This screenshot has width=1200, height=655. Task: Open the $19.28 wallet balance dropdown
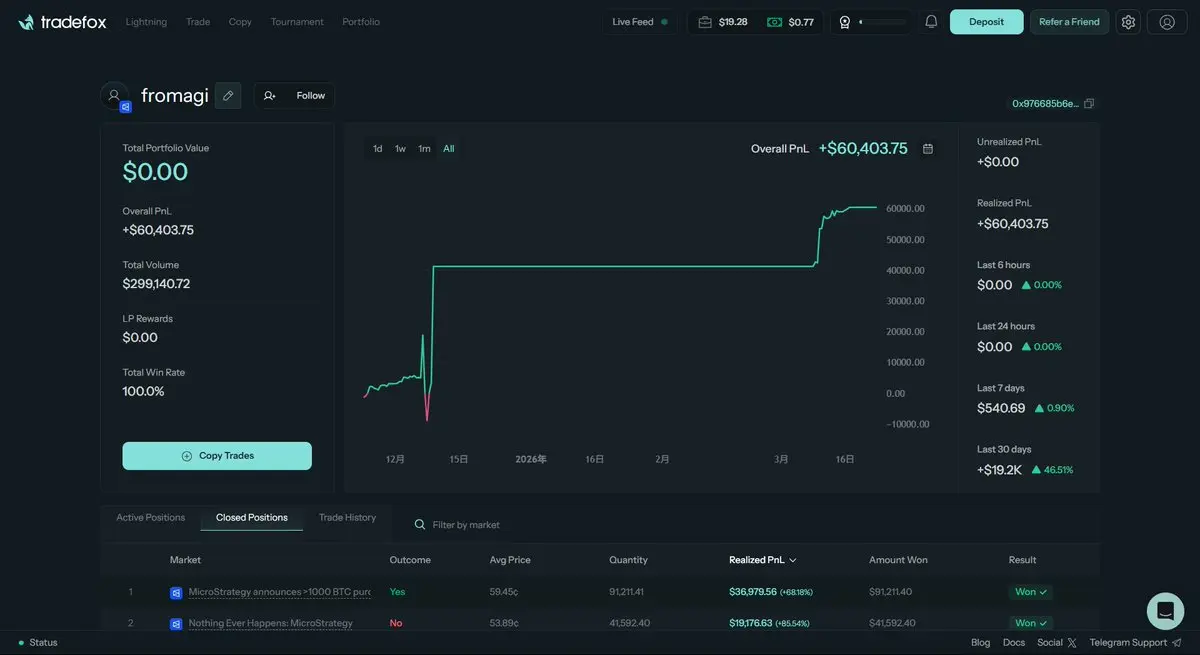point(724,22)
